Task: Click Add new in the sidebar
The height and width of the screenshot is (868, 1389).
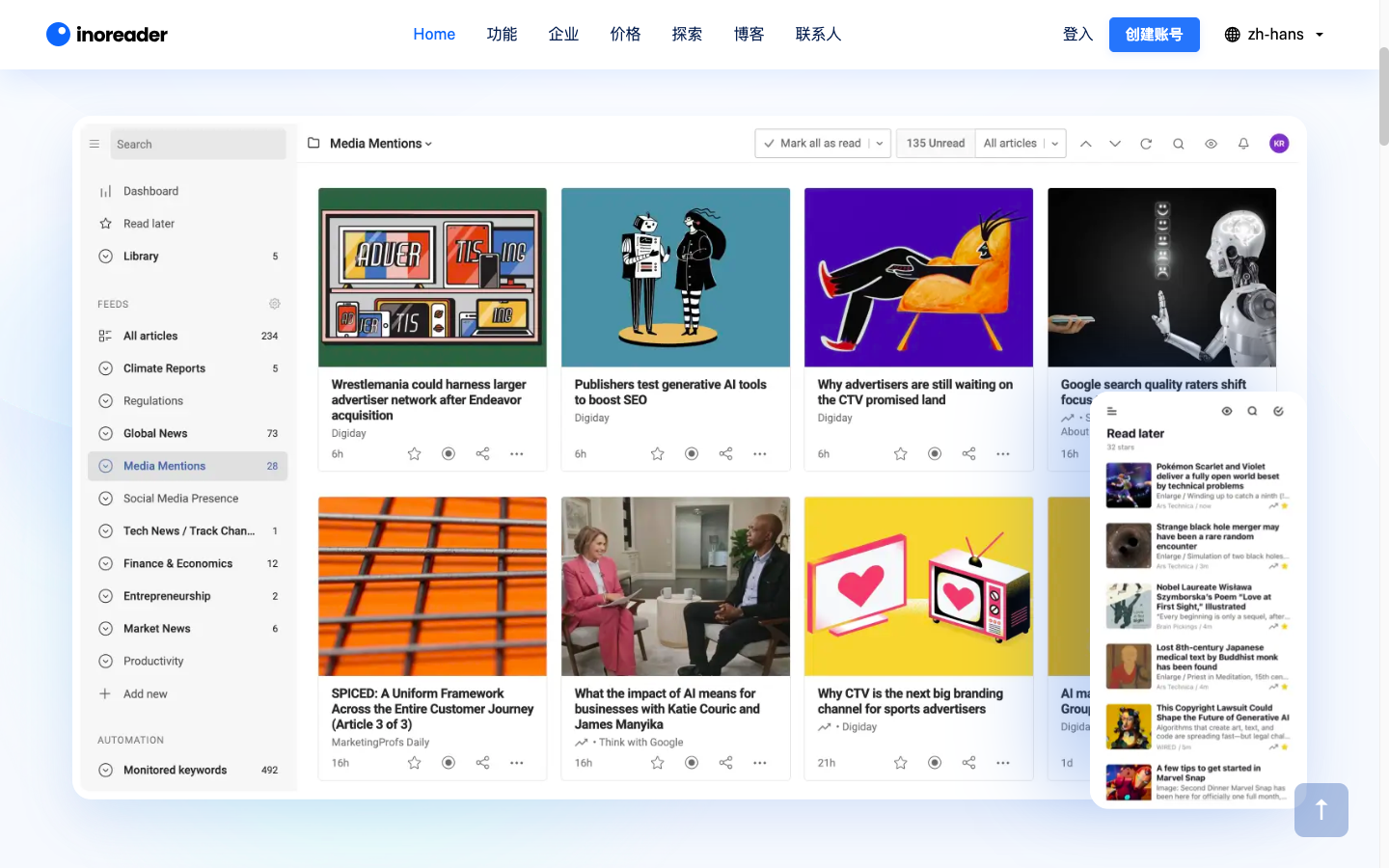Action: click(x=145, y=694)
